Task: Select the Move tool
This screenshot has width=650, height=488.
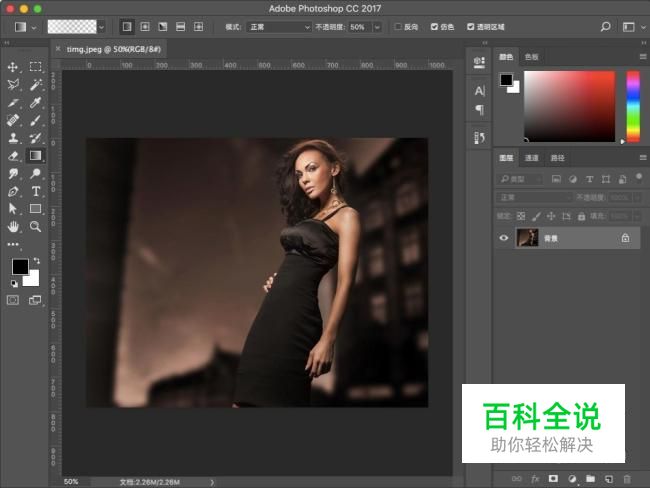Action: [x=13, y=67]
